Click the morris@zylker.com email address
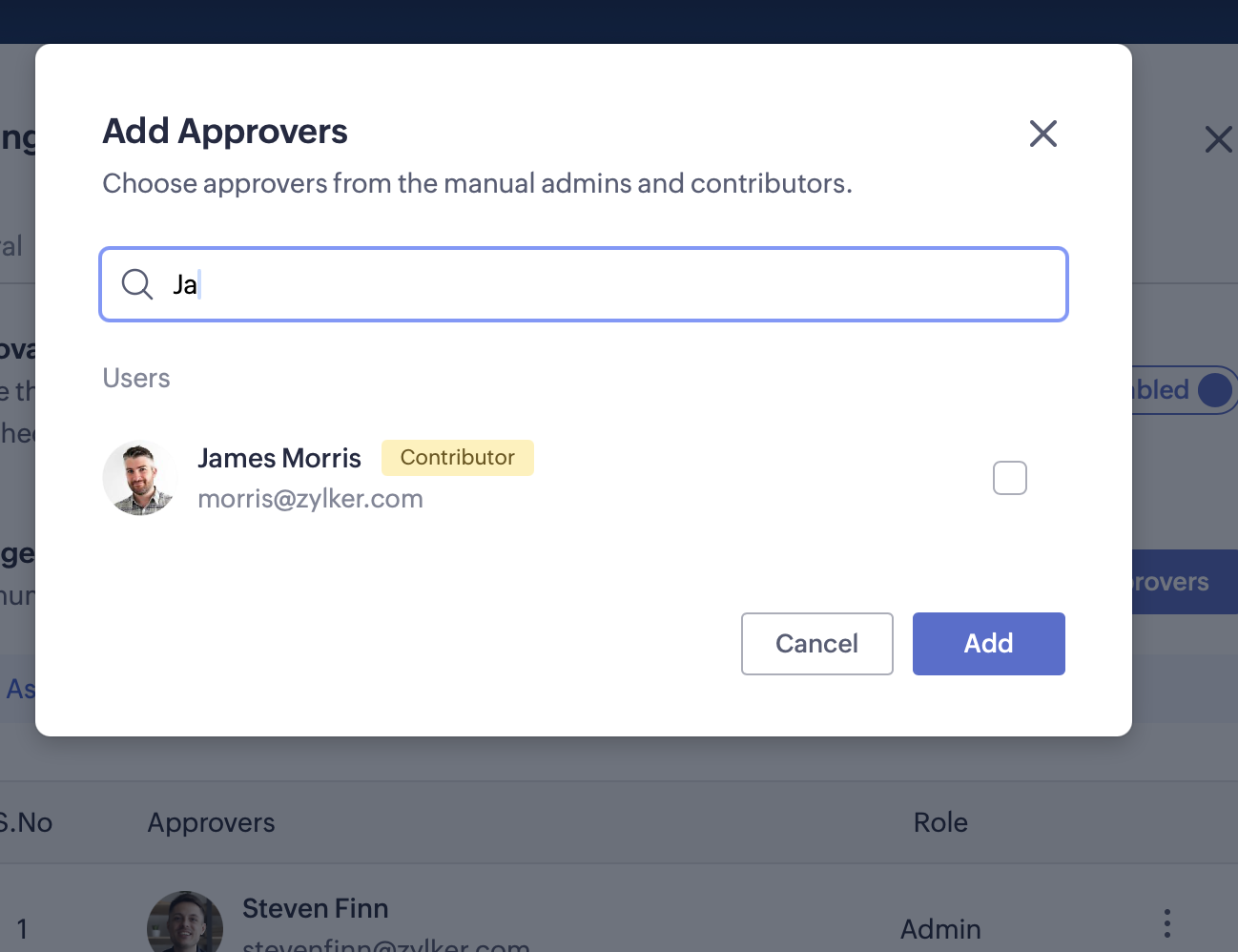1238x952 pixels. (310, 499)
